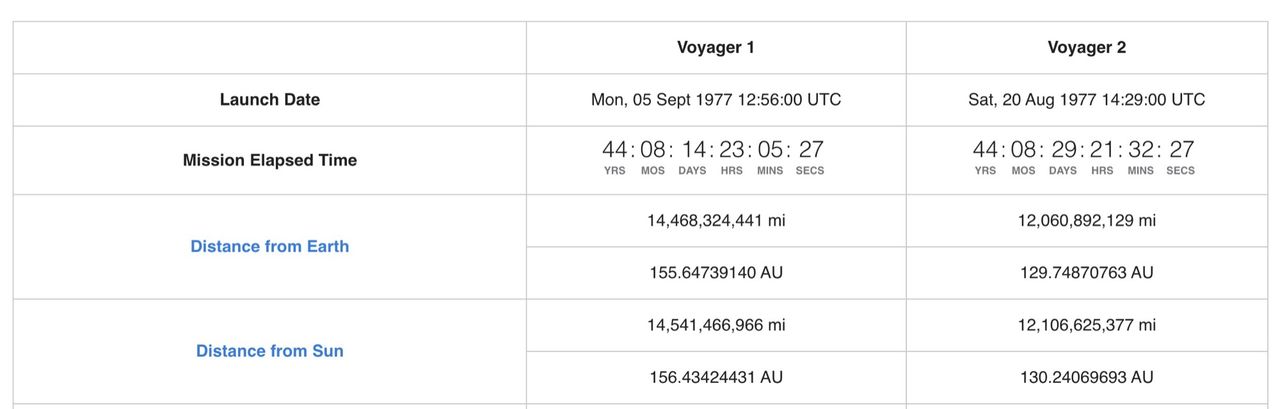1280x409 pixels.
Task: Click Voyager 2's launch date, 20 Aug 1977
Action: 1087,100
